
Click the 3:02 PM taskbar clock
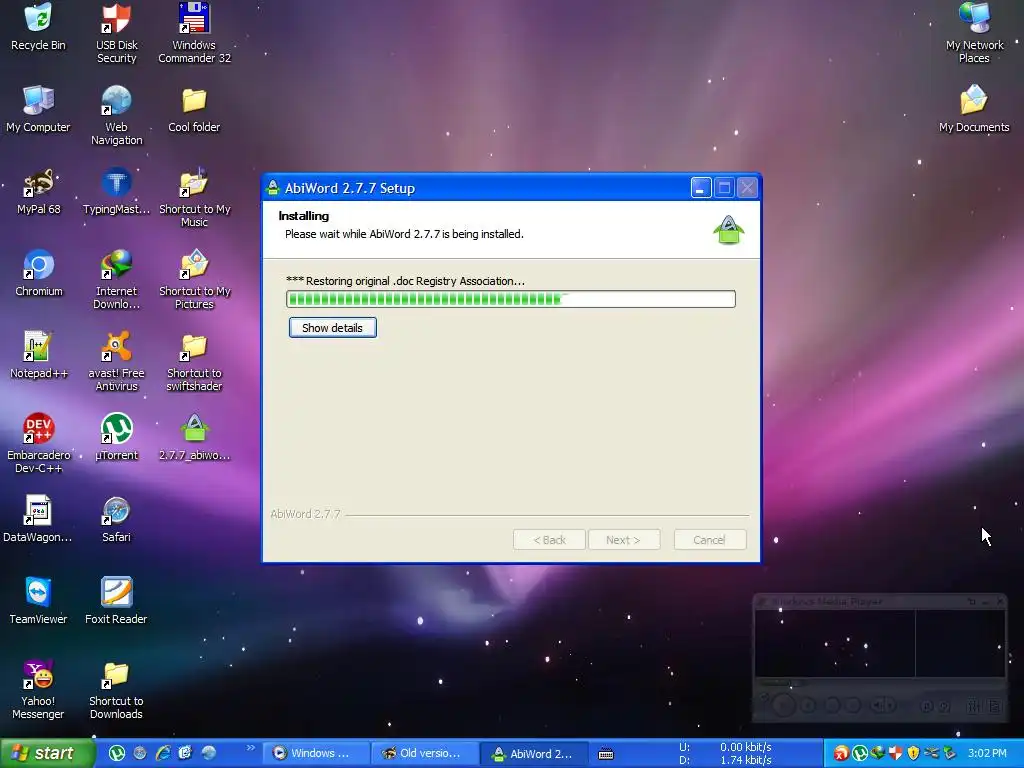pos(987,753)
